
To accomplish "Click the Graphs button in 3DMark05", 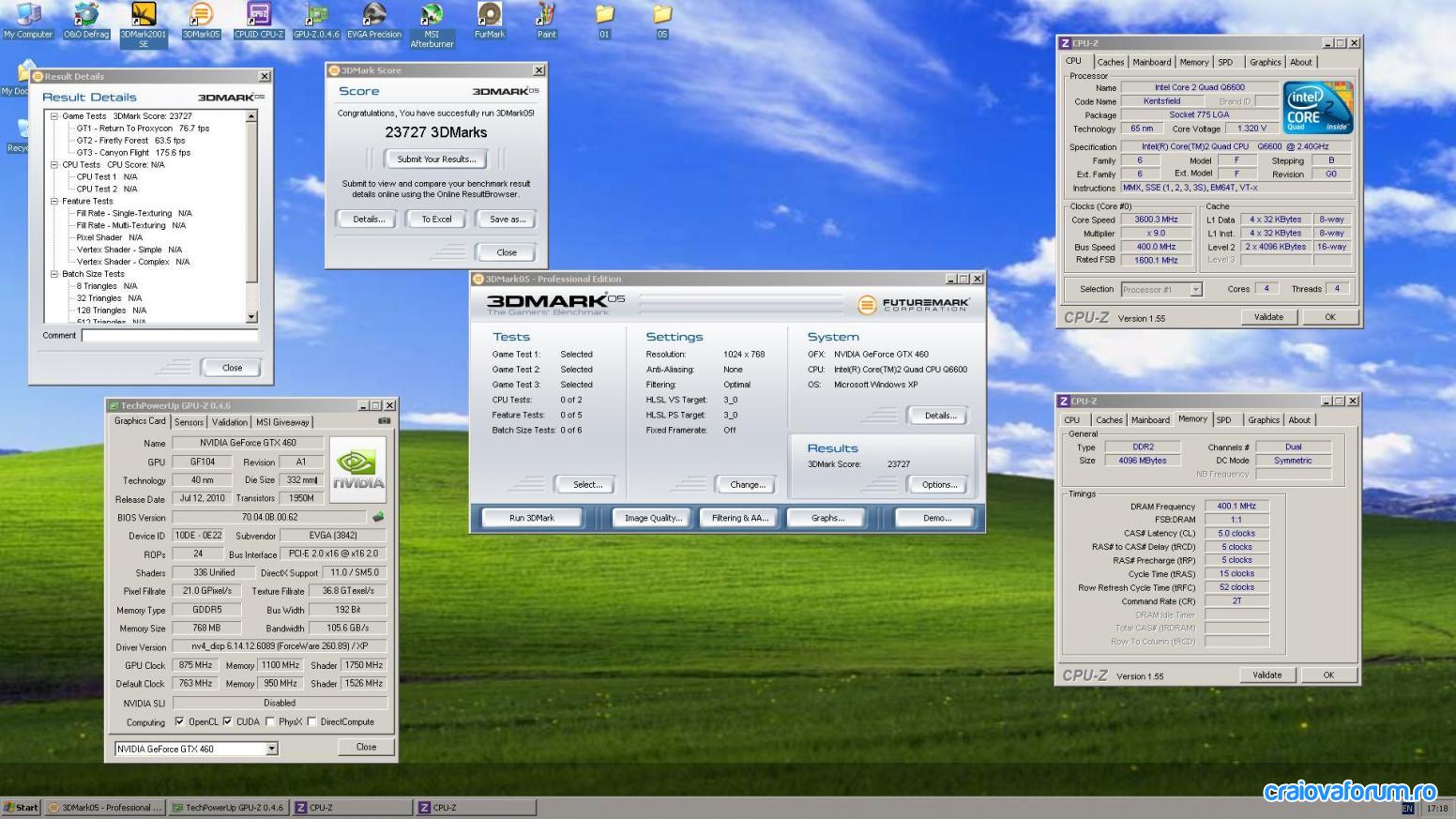I will coord(827,518).
